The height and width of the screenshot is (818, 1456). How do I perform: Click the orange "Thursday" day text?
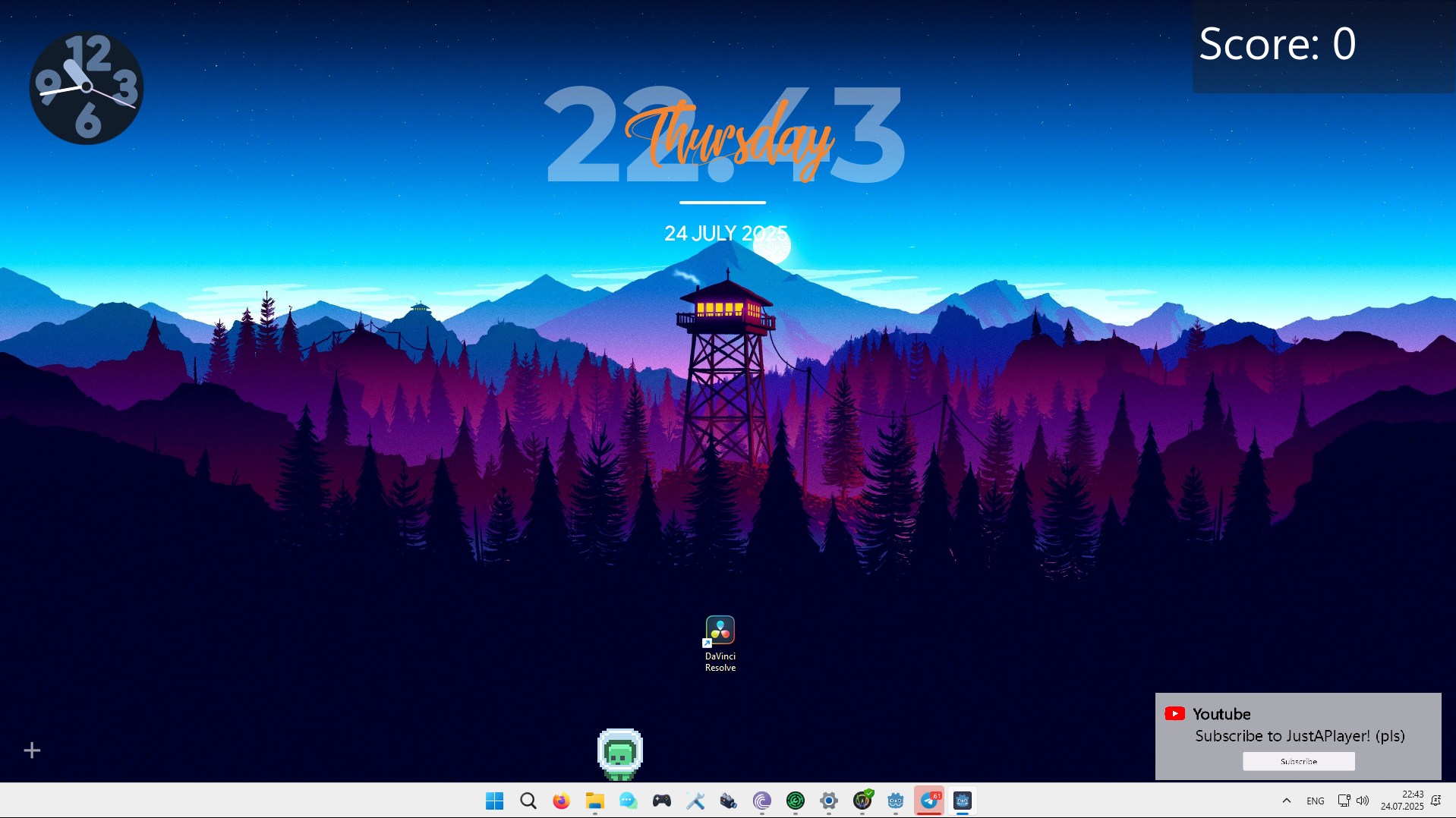(x=730, y=140)
